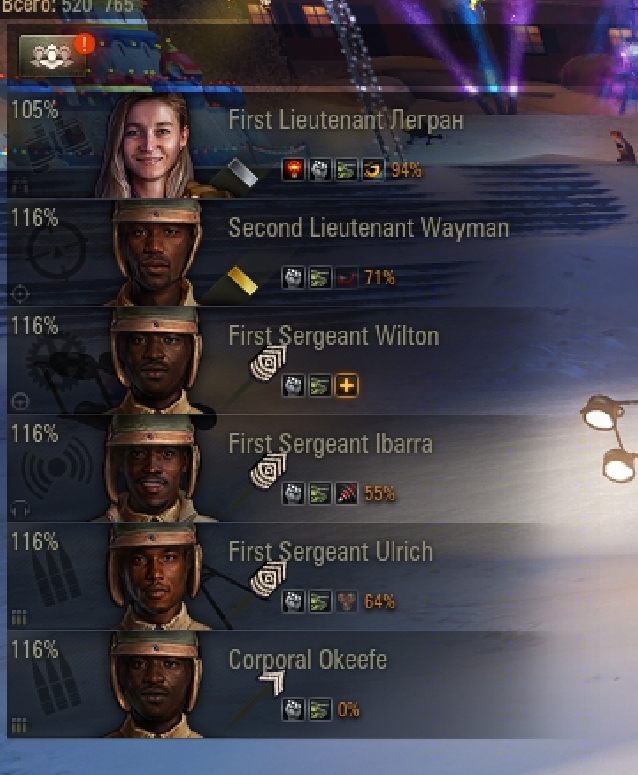Select First Sergeant Ibarra name
The image size is (638, 775).
click(331, 444)
